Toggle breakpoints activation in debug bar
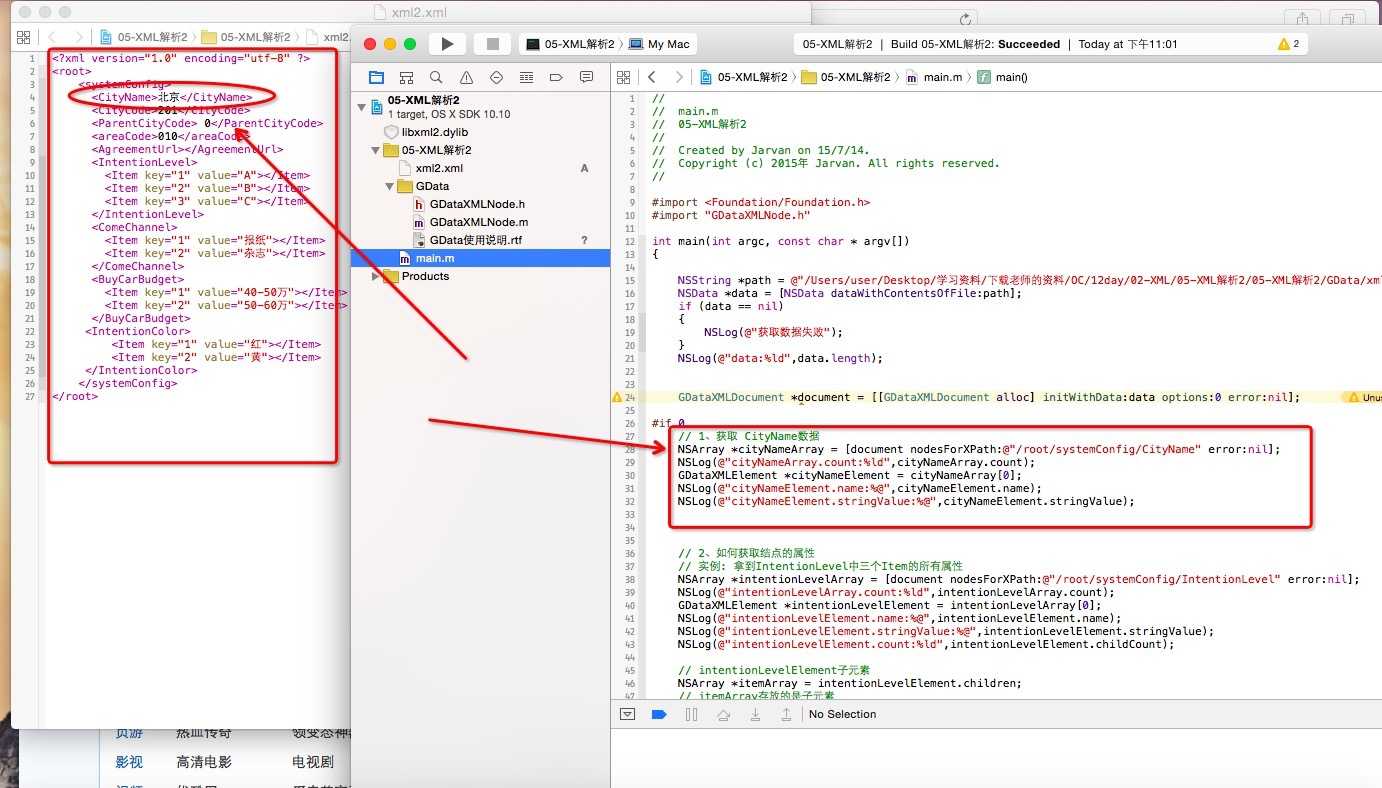 point(659,714)
